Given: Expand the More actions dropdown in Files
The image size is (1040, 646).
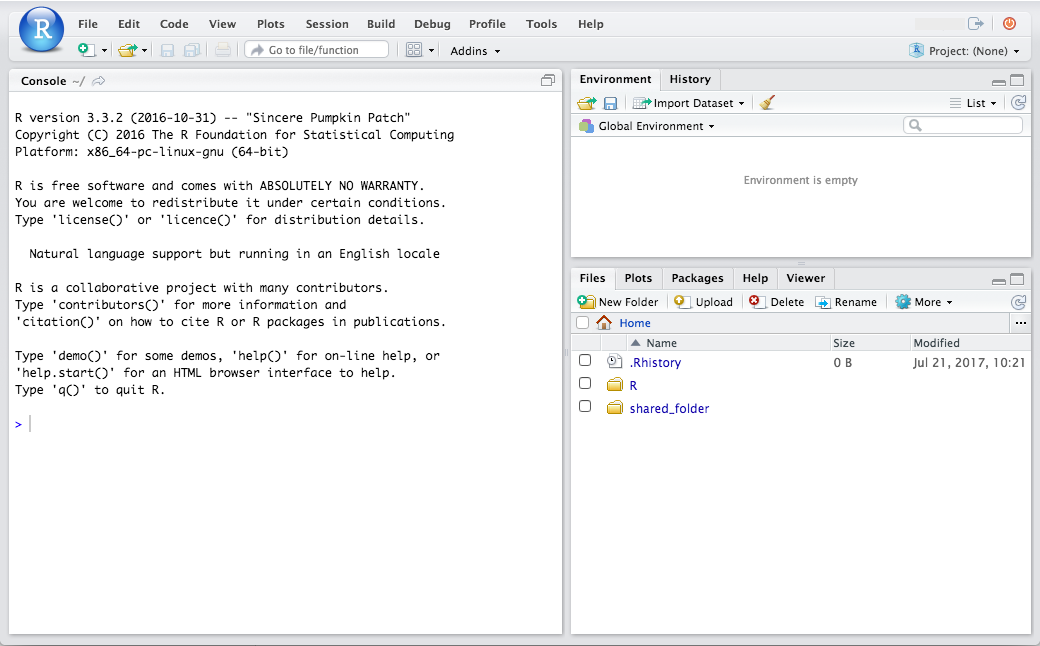Looking at the screenshot, I should tap(923, 301).
